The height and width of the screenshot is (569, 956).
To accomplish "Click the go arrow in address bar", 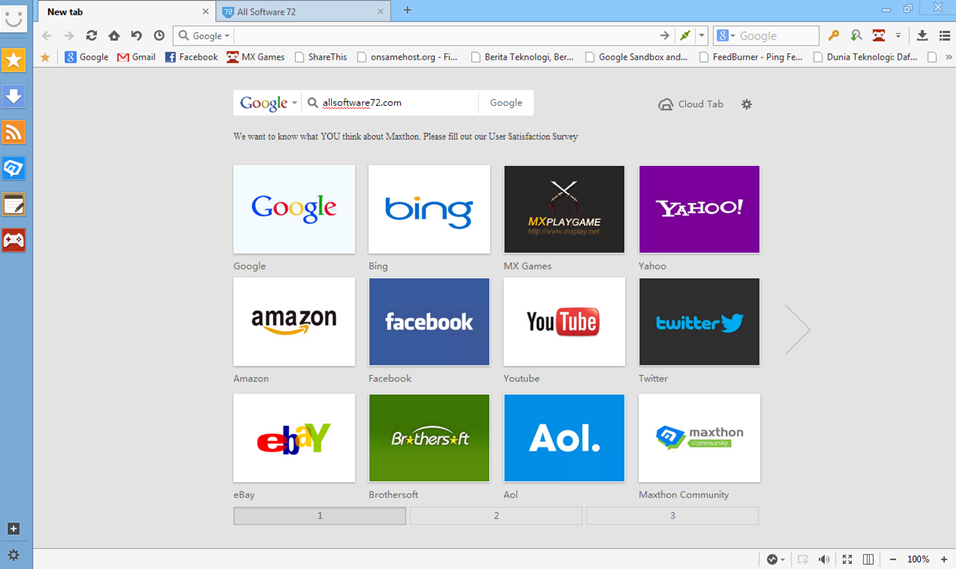I will click(x=665, y=35).
